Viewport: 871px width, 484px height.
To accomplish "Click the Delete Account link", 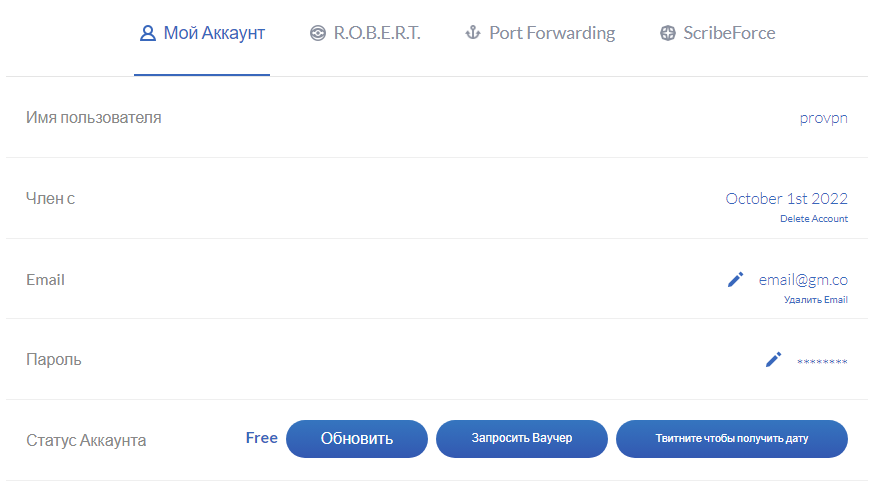I will coord(814,219).
